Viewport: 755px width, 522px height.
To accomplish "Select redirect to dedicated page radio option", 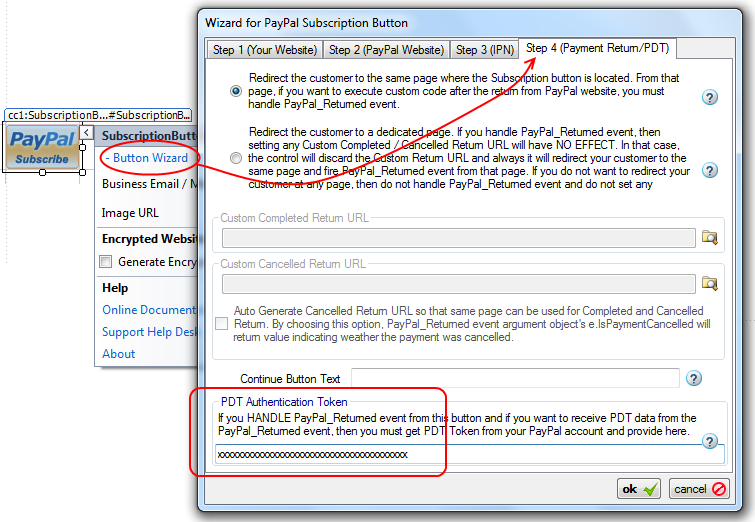I will pyautogui.click(x=236, y=158).
